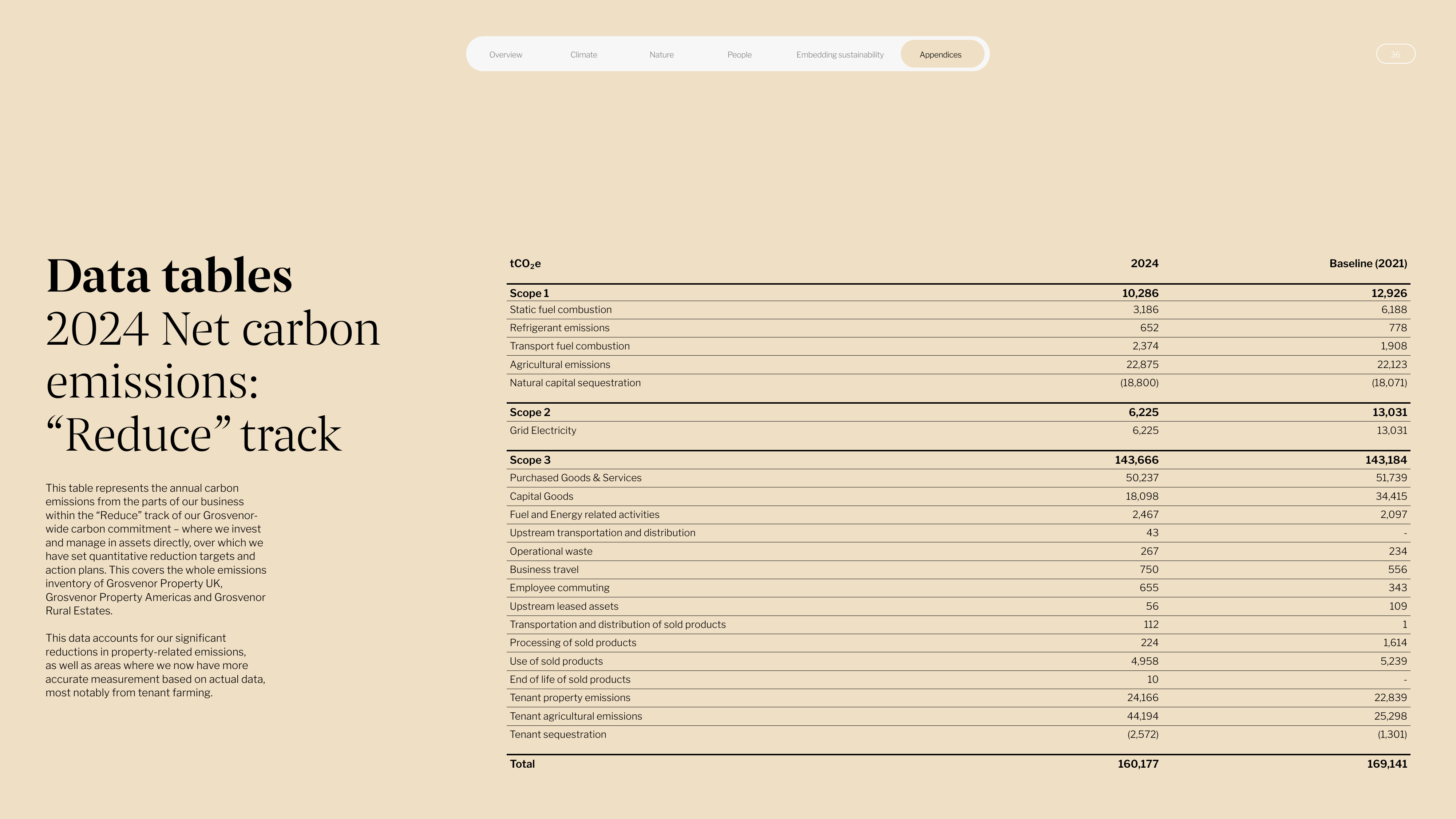The width and height of the screenshot is (1456, 819).
Task: Click Fuel and Energy related activities
Action: point(585,514)
